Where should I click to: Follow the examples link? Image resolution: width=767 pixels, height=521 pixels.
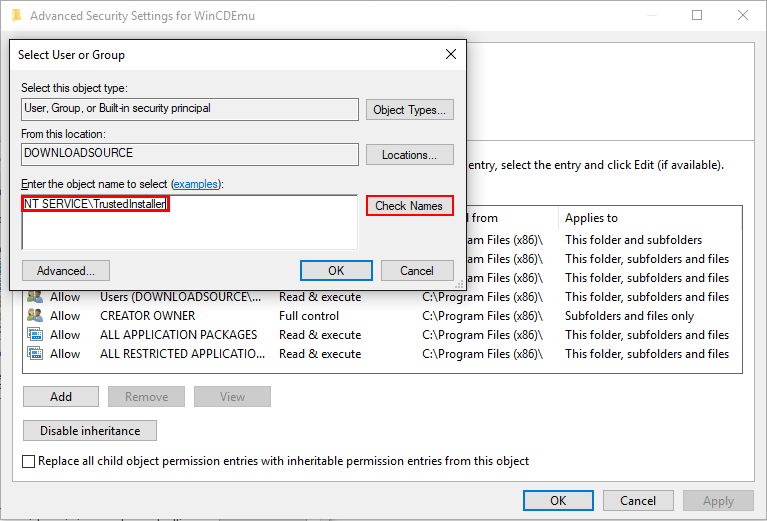coord(196,184)
